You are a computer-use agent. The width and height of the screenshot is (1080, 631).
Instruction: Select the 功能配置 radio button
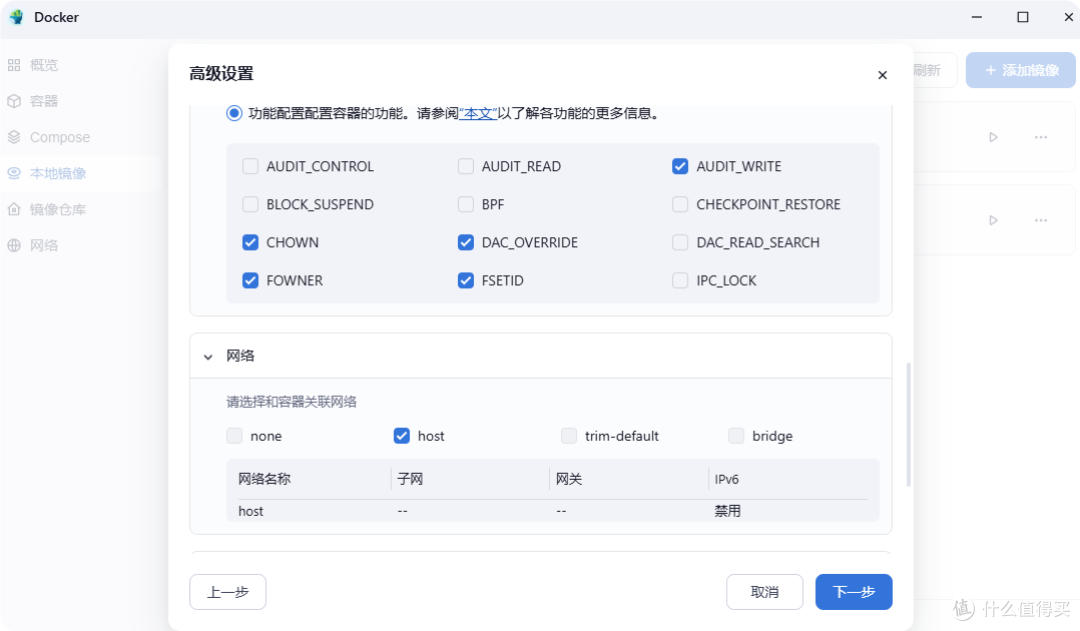232,112
